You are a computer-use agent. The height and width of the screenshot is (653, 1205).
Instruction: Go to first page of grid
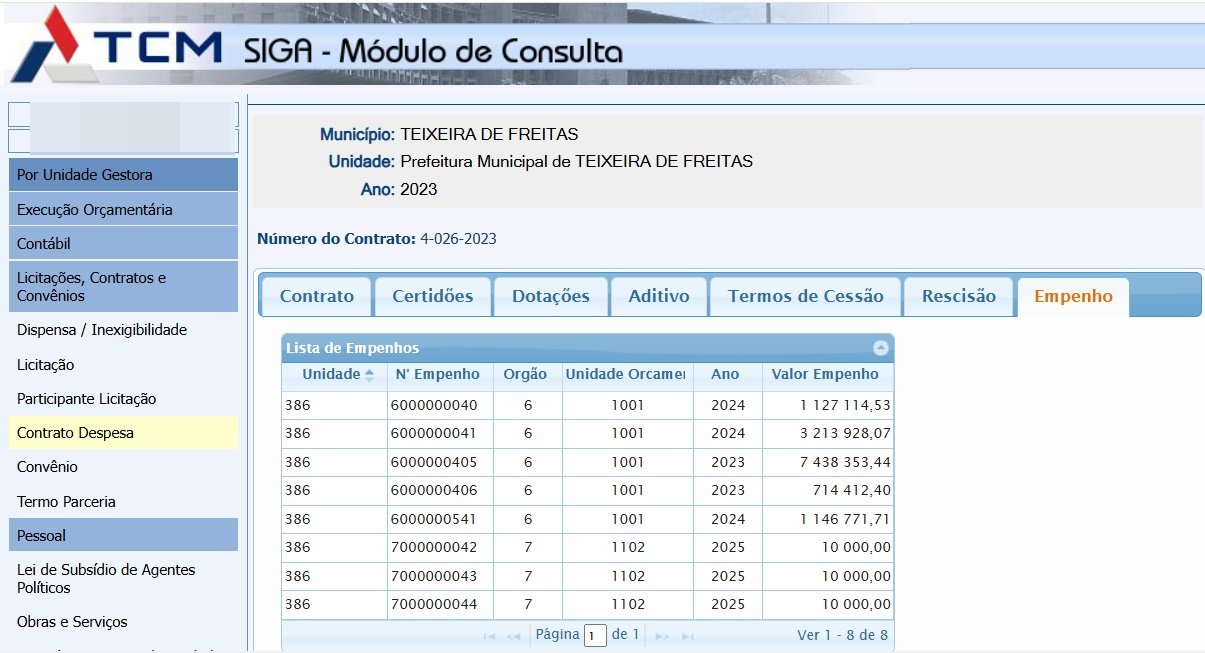pyautogui.click(x=490, y=636)
